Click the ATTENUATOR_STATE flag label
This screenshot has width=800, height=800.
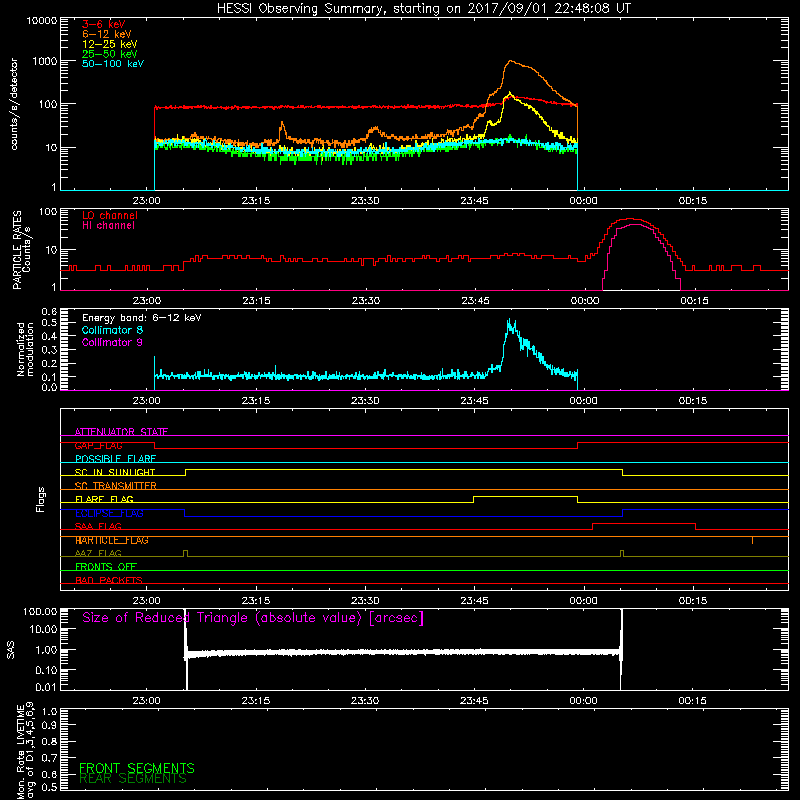tap(121, 432)
